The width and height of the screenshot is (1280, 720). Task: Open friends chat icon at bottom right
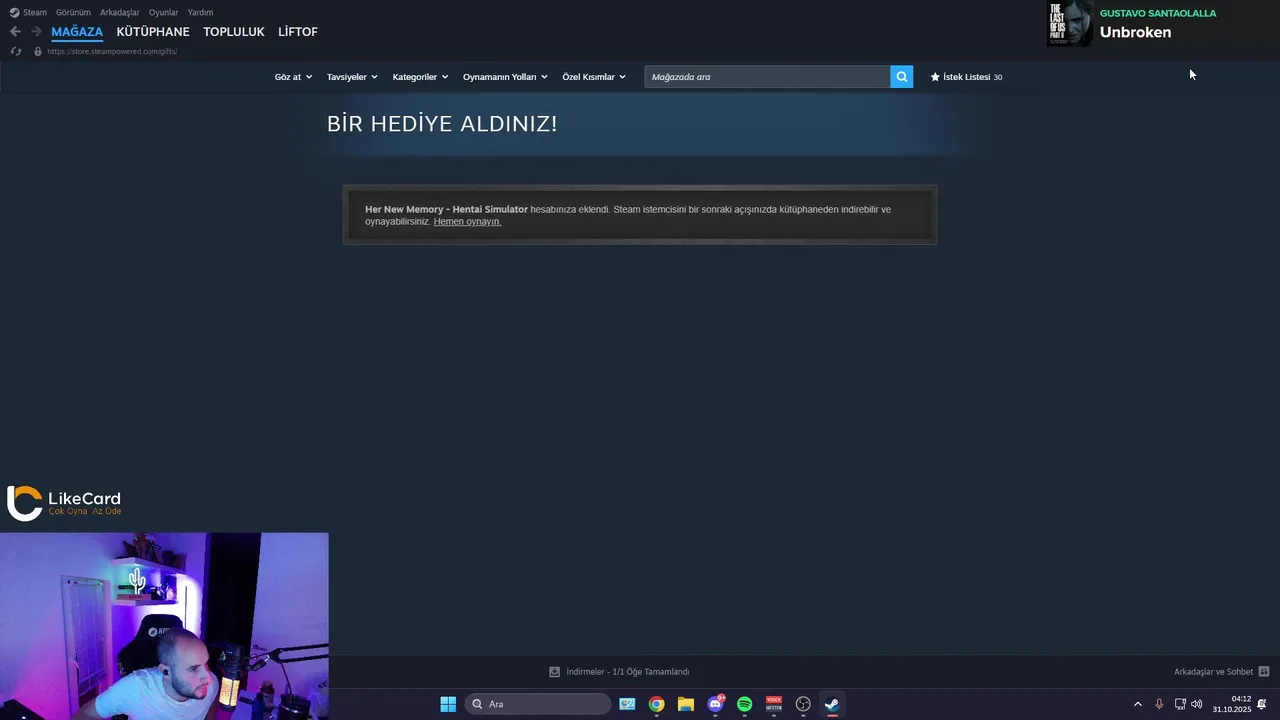point(1264,672)
